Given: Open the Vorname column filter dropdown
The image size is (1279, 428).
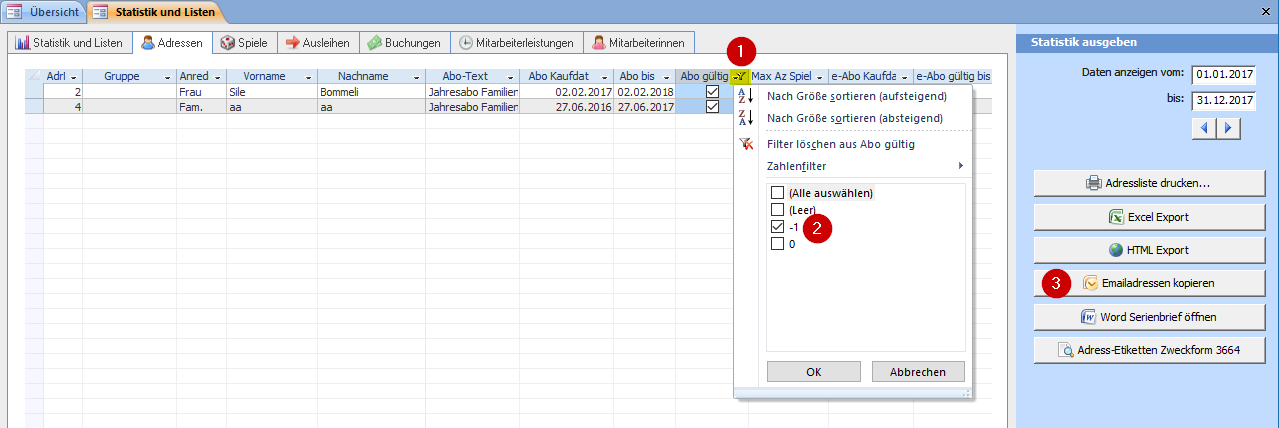Looking at the screenshot, I should (308, 77).
